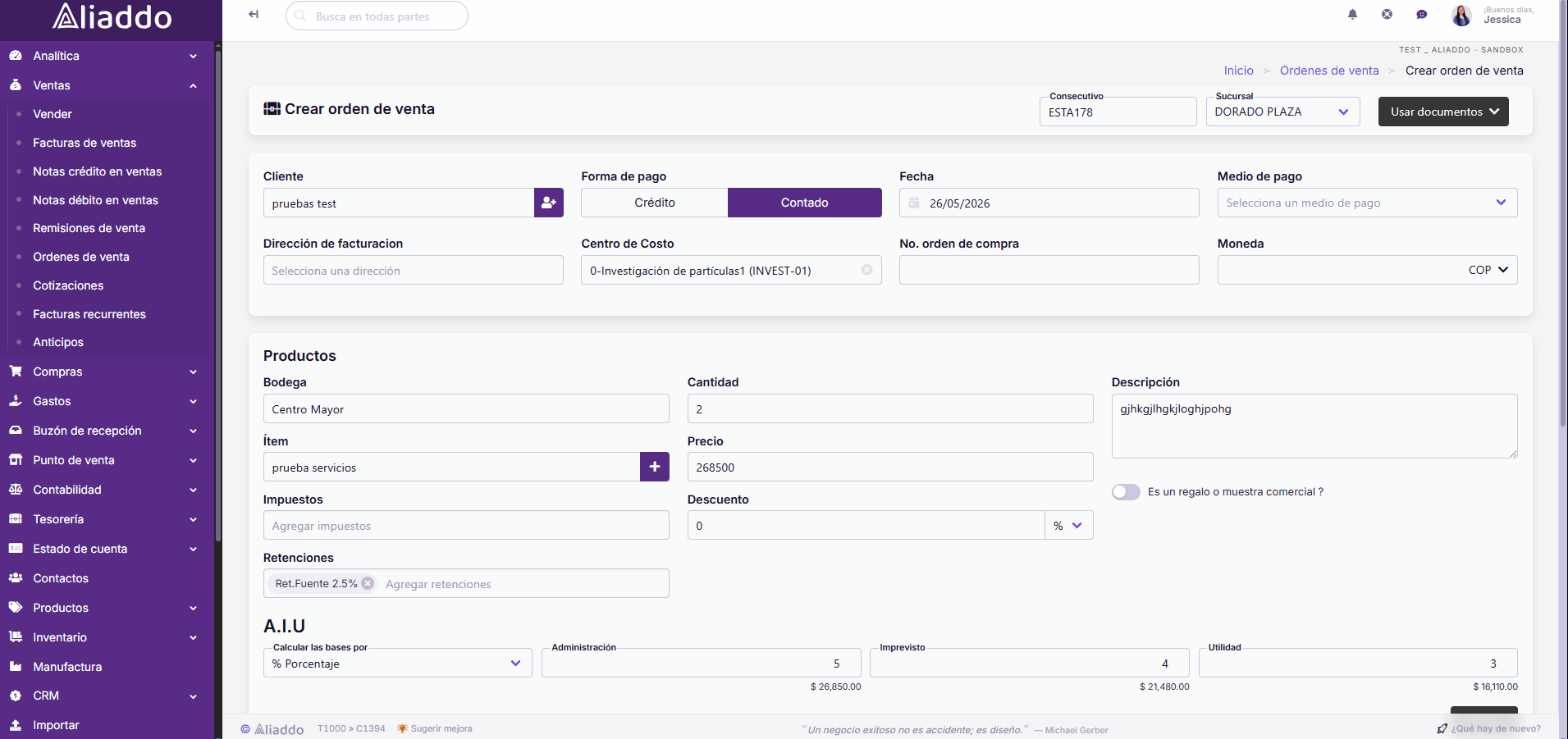Open Jessica's profile avatar

(1461, 15)
